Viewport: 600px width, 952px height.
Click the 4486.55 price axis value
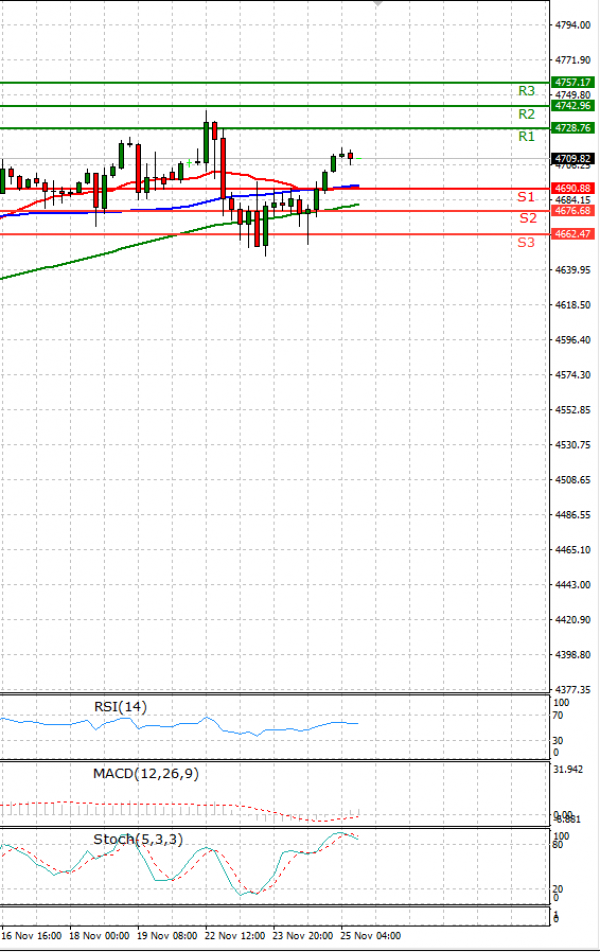tap(573, 515)
